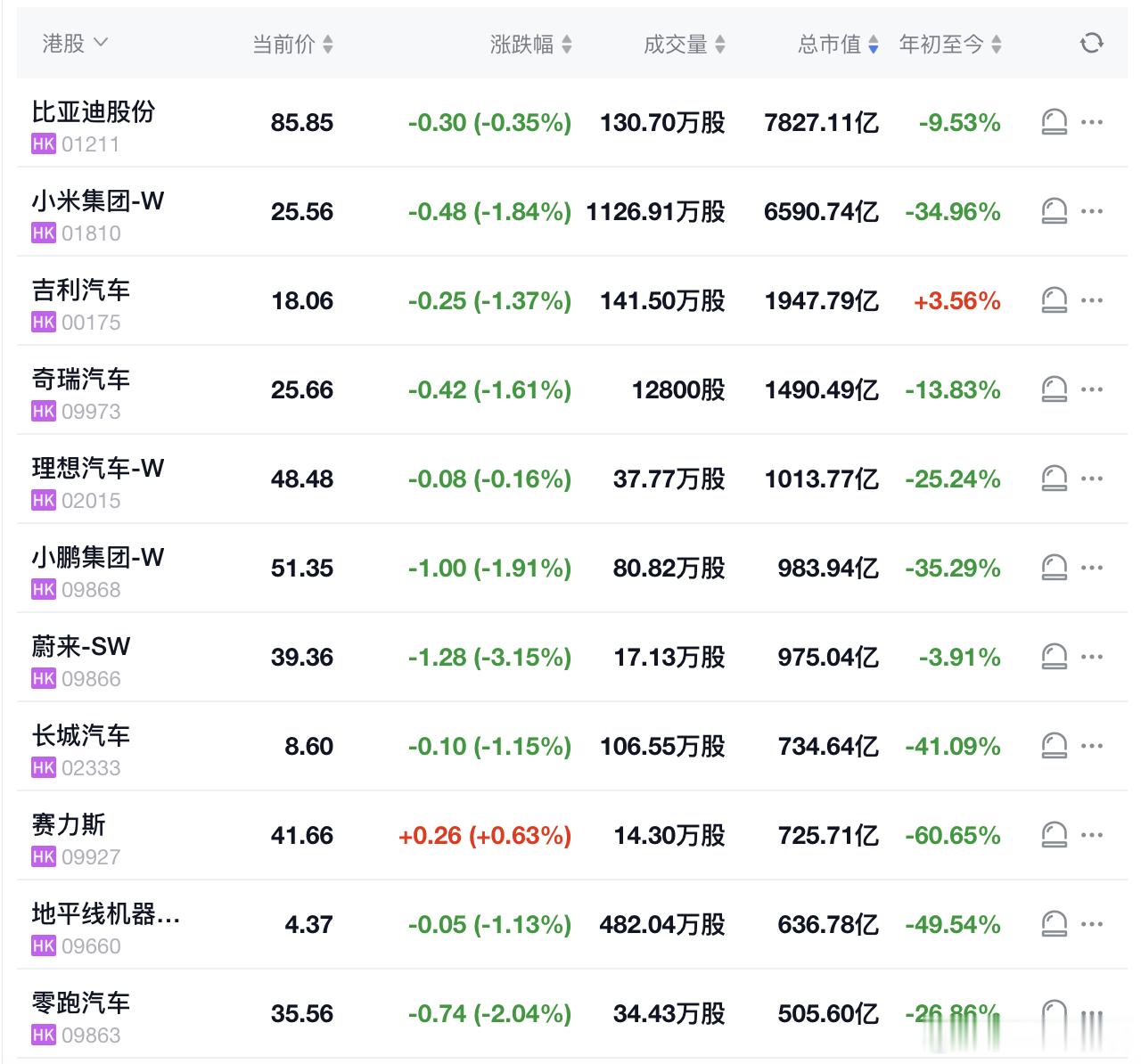The width and height of the screenshot is (1141, 1064).
Task: Select volume 1126.91万股
Action: 656,212
